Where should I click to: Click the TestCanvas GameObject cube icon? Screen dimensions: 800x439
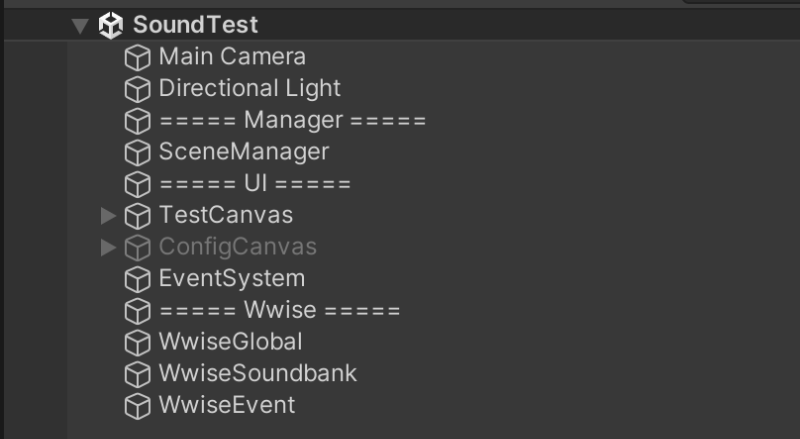click(x=136, y=216)
